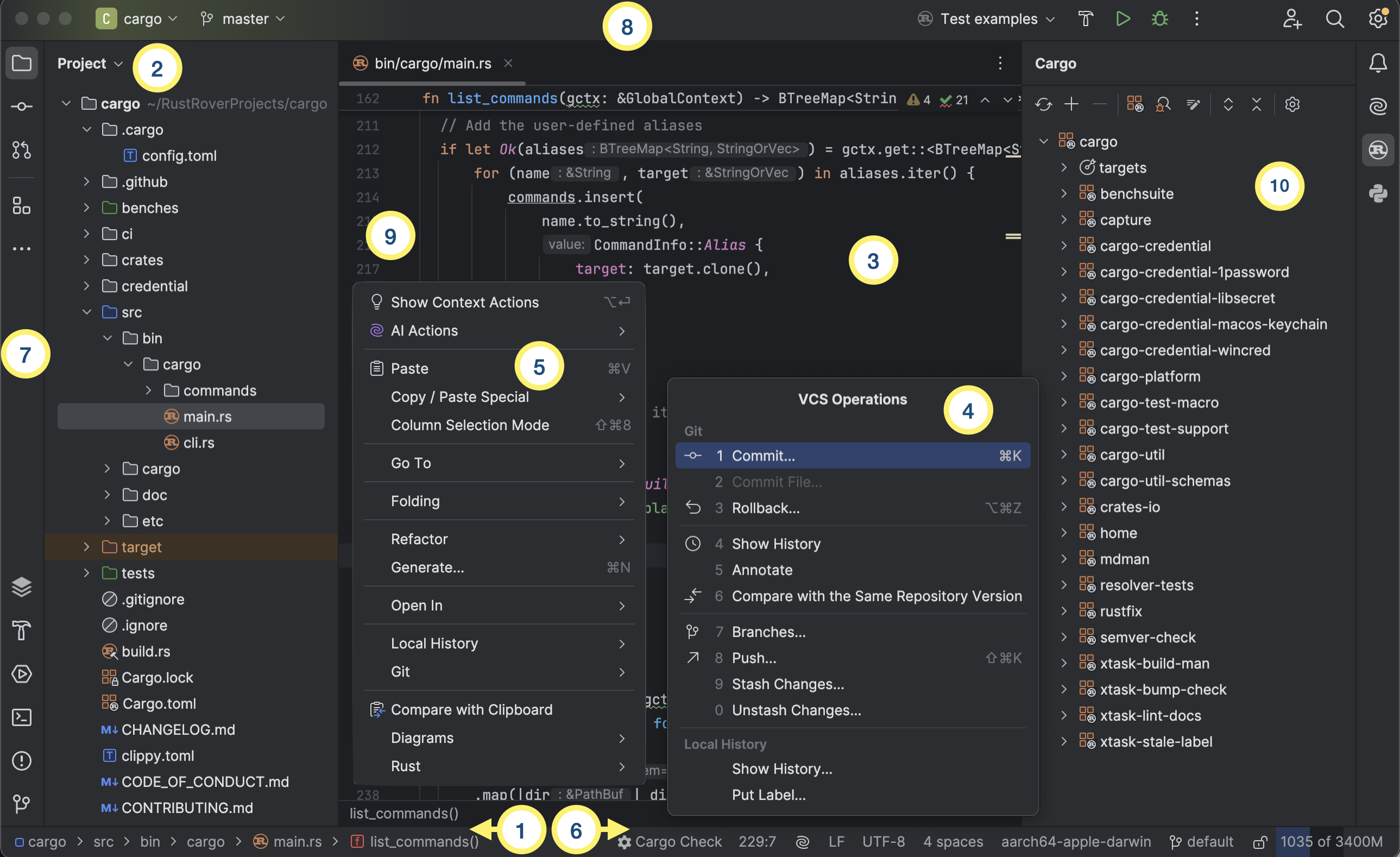Open the Terminal tool window icon
This screenshot has width=1400, height=857.
coord(22,717)
